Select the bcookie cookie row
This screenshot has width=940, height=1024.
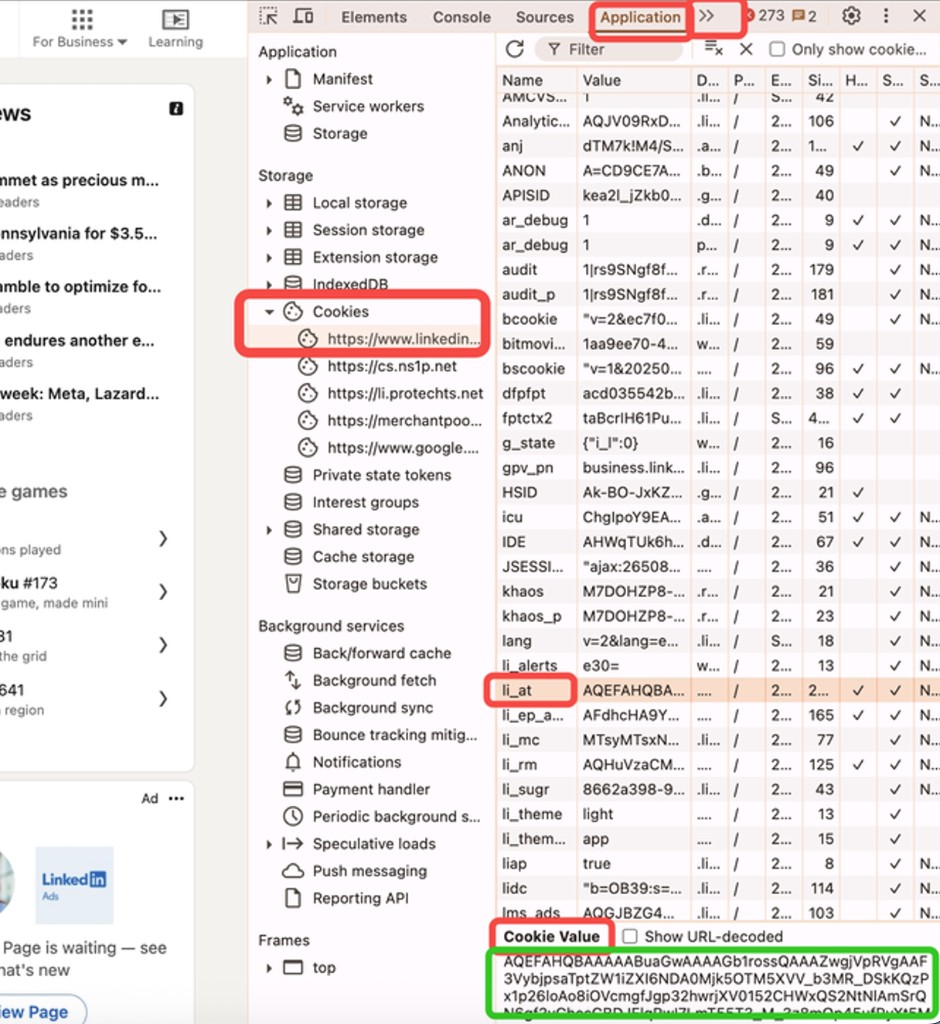[x=718, y=319]
